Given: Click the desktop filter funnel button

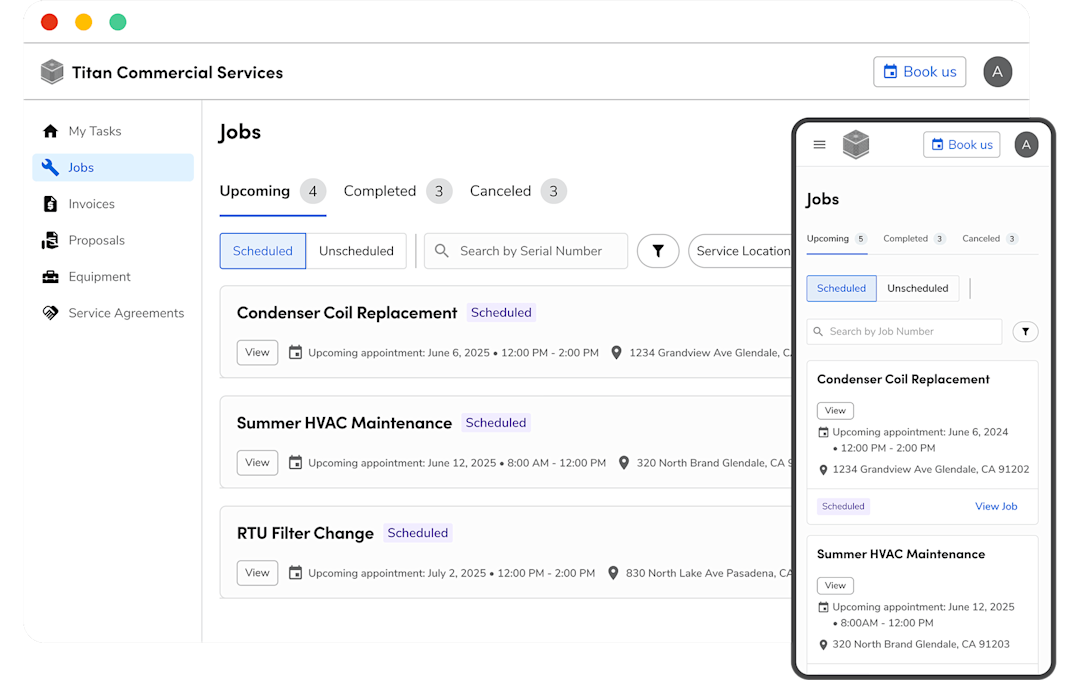Looking at the screenshot, I should [658, 251].
